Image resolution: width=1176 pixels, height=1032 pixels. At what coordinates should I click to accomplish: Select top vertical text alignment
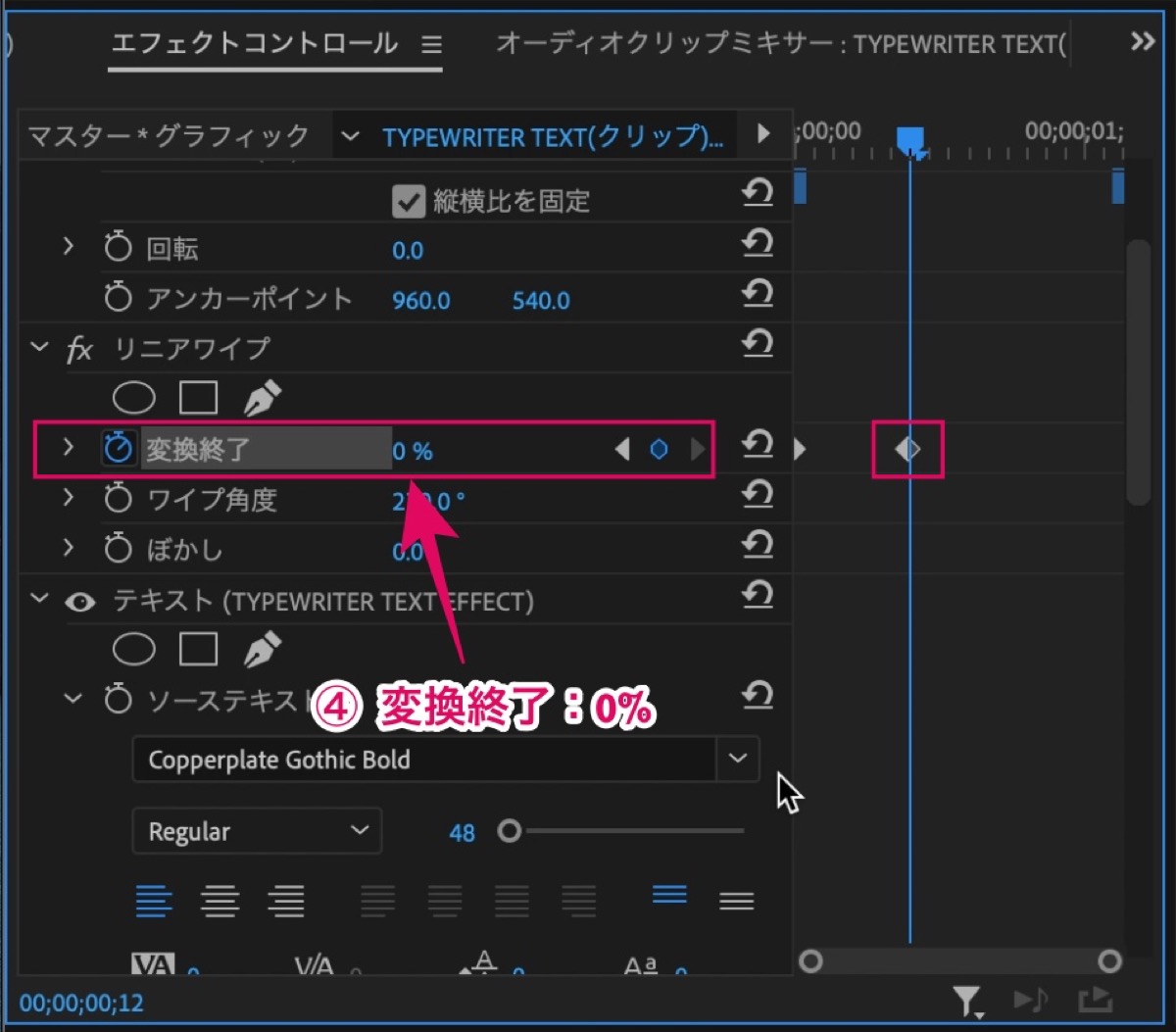(669, 895)
